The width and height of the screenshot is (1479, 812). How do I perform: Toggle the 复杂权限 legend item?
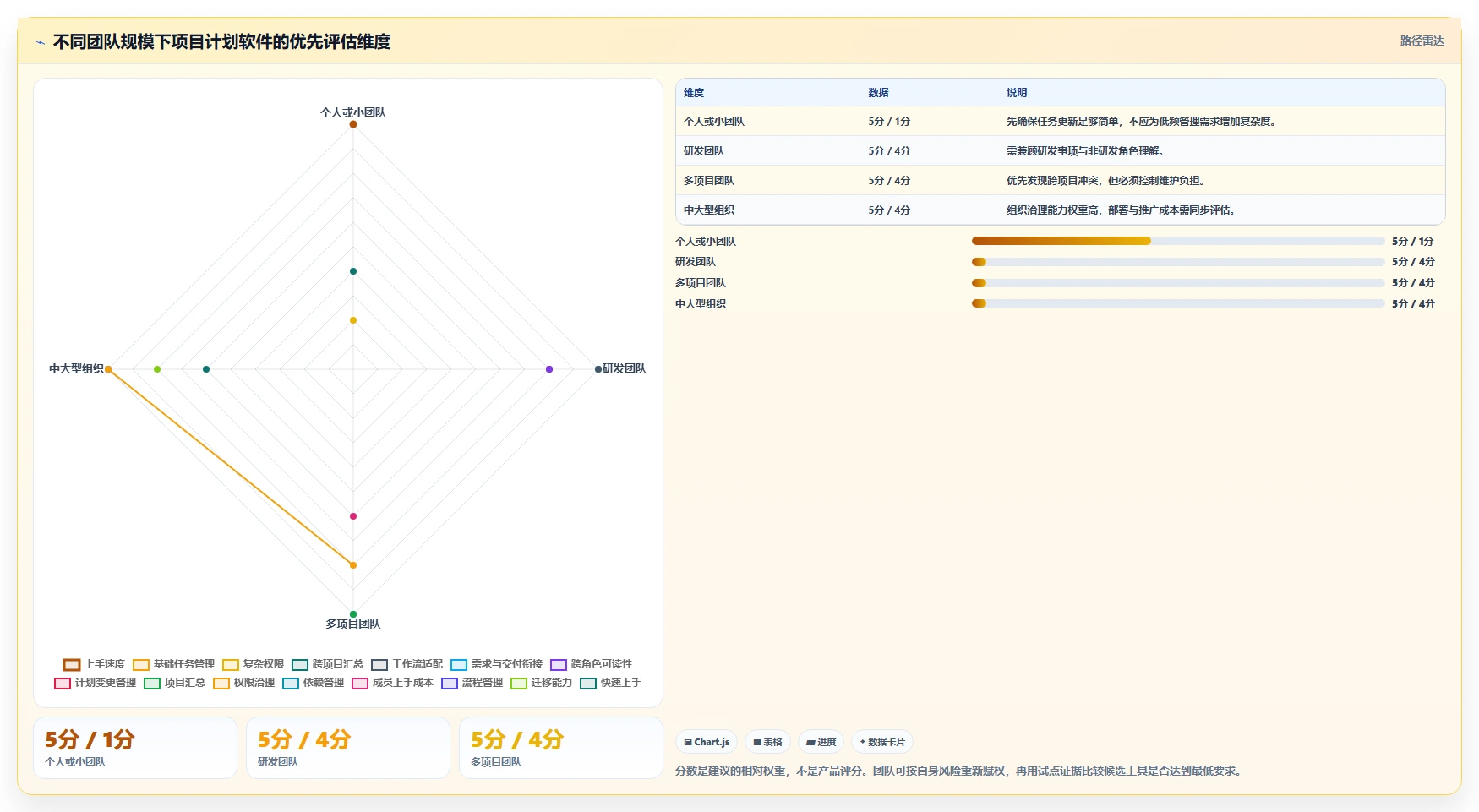tap(253, 664)
